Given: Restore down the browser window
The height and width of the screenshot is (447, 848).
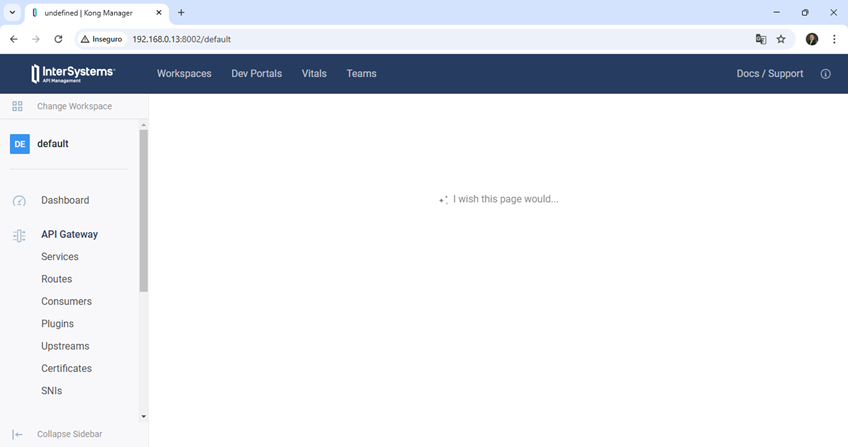Looking at the screenshot, I should tap(805, 12).
